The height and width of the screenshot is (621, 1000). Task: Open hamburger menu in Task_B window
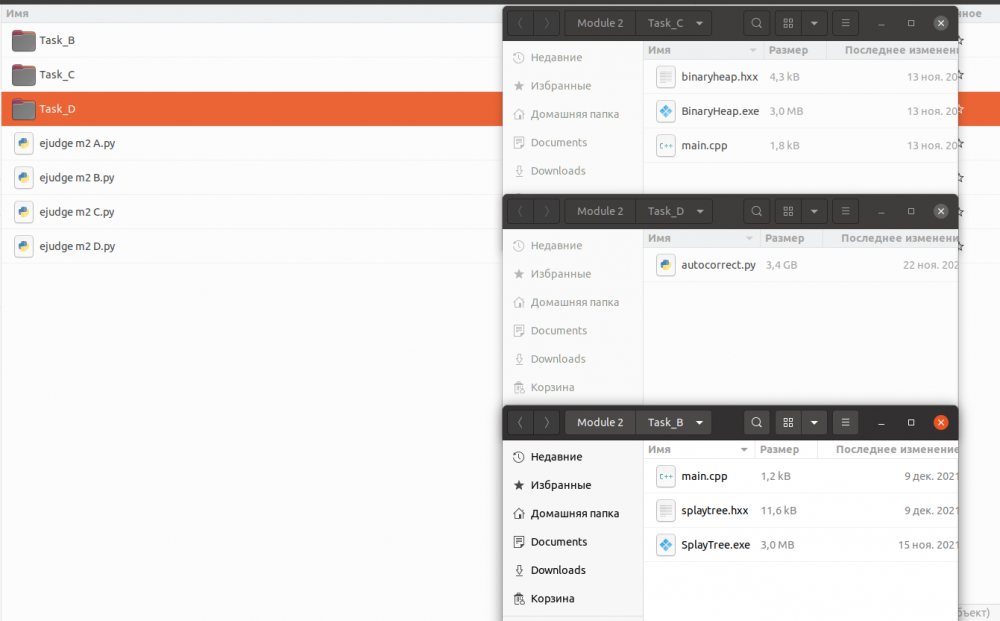coord(846,422)
